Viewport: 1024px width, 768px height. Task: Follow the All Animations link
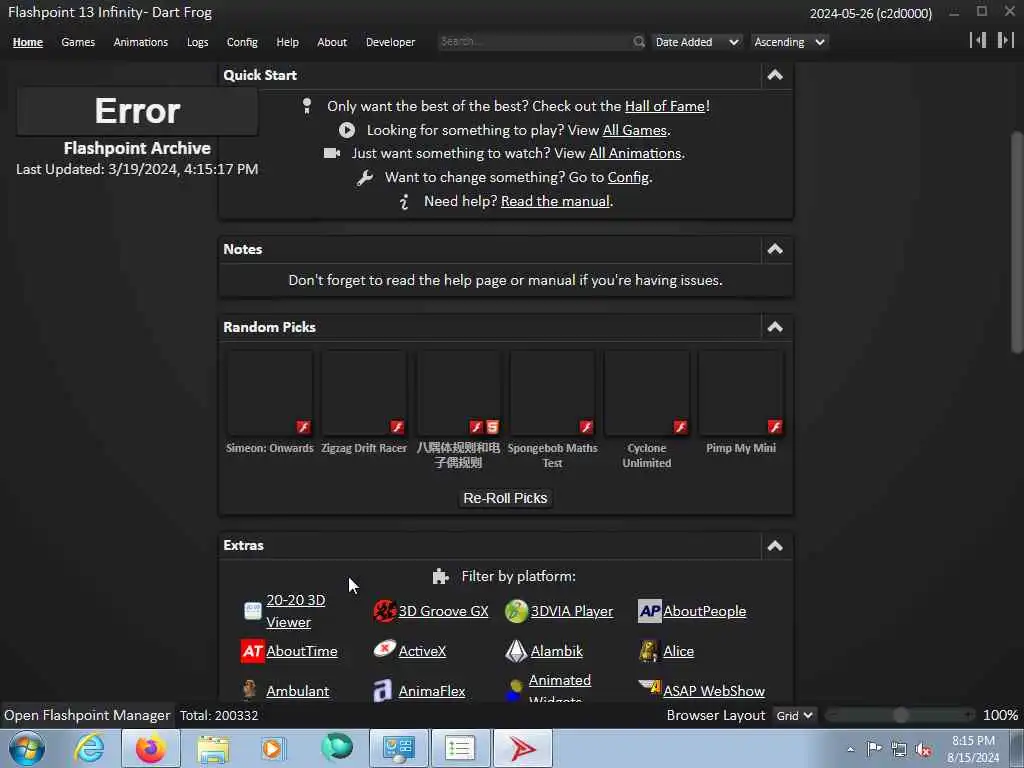tap(635, 153)
